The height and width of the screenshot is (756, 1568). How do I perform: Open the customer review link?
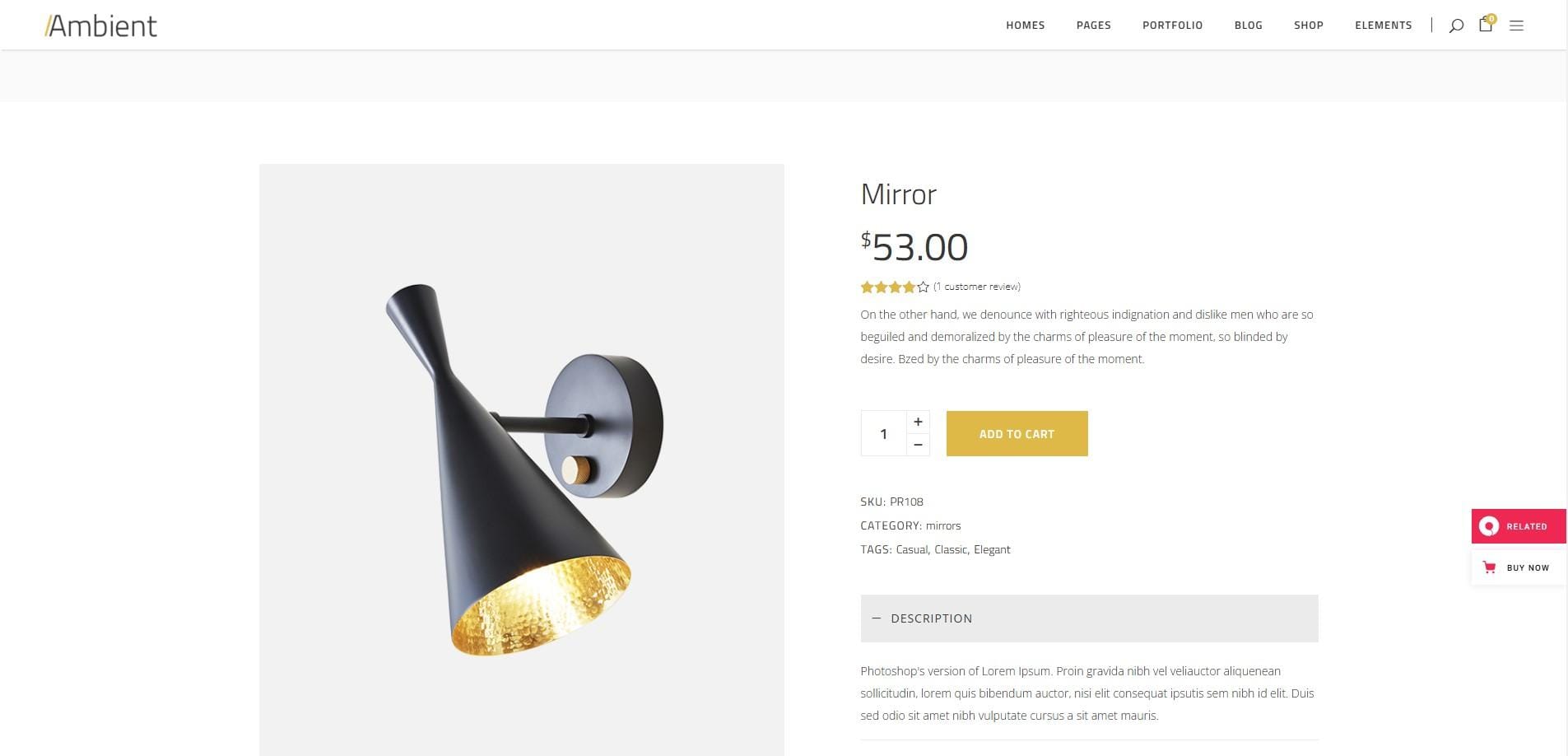[977, 287]
